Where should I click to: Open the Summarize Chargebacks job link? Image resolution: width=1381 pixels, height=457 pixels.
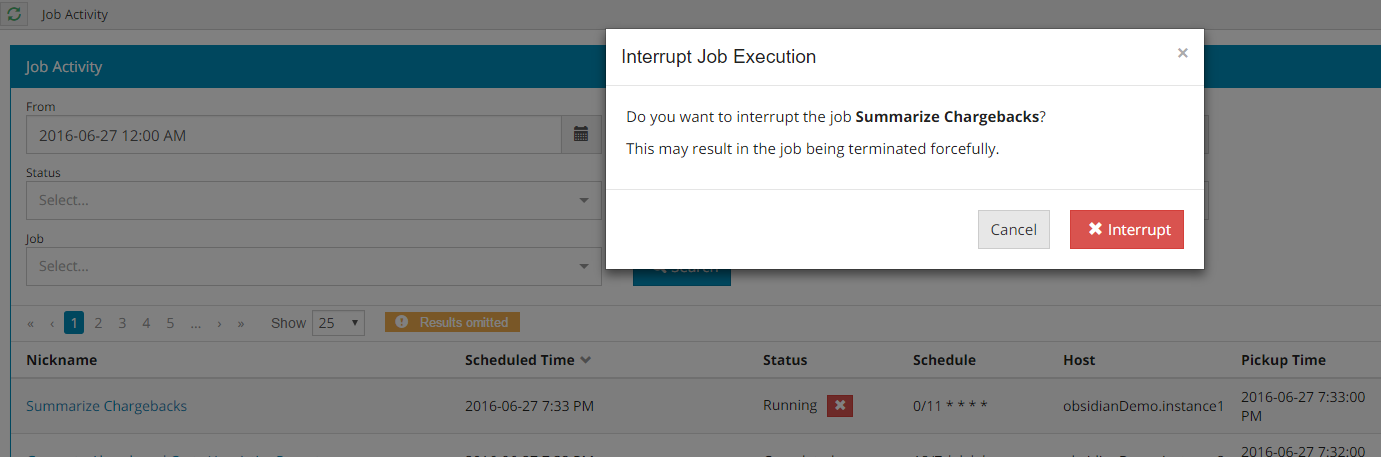coord(106,406)
